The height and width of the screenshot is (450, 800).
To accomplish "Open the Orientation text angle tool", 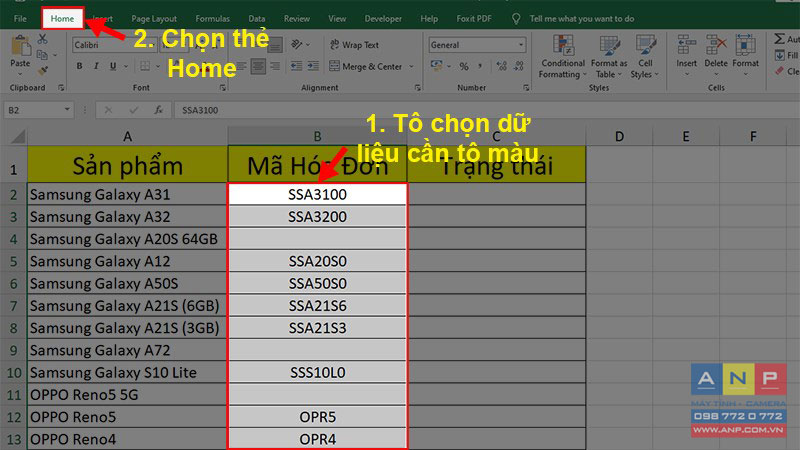I will [296, 45].
